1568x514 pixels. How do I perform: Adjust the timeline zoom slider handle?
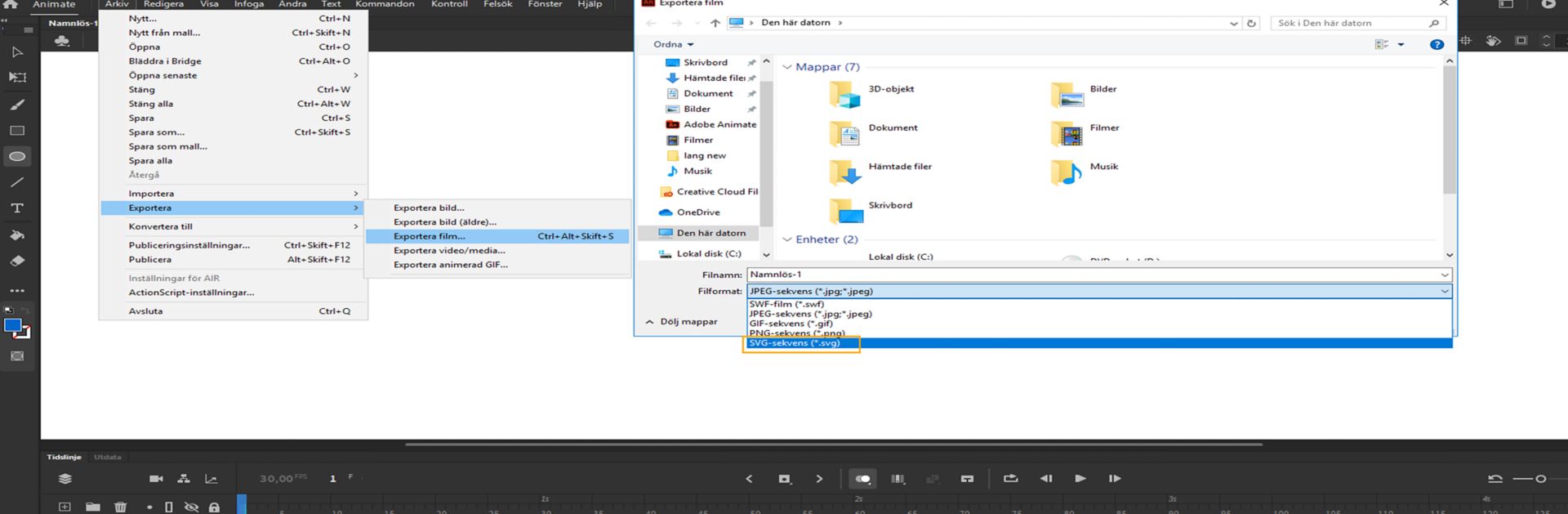tap(1540, 479)
